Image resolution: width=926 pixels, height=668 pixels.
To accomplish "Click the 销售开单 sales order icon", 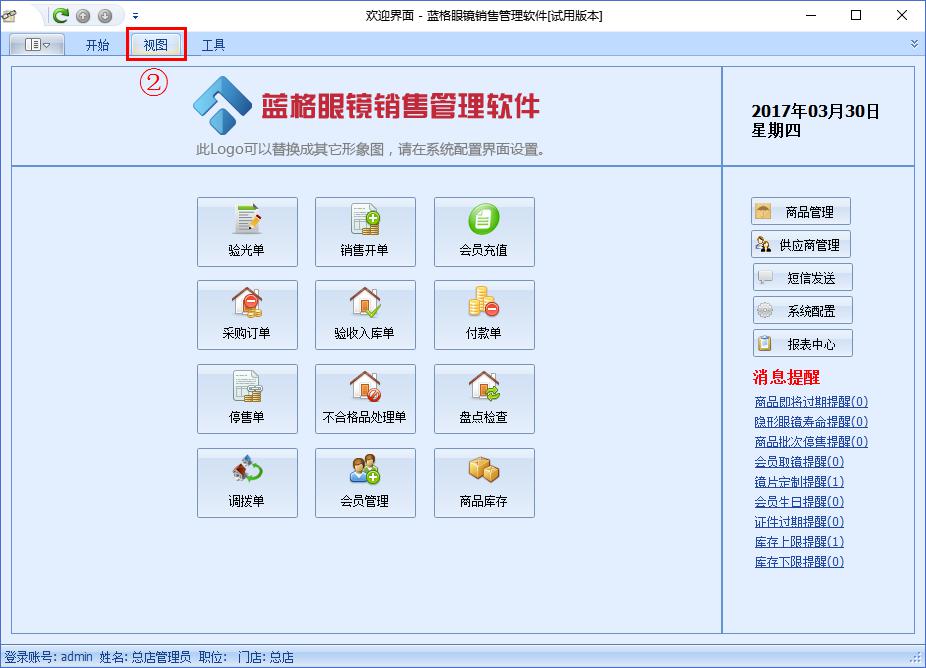I will click(x=365, y=231).
